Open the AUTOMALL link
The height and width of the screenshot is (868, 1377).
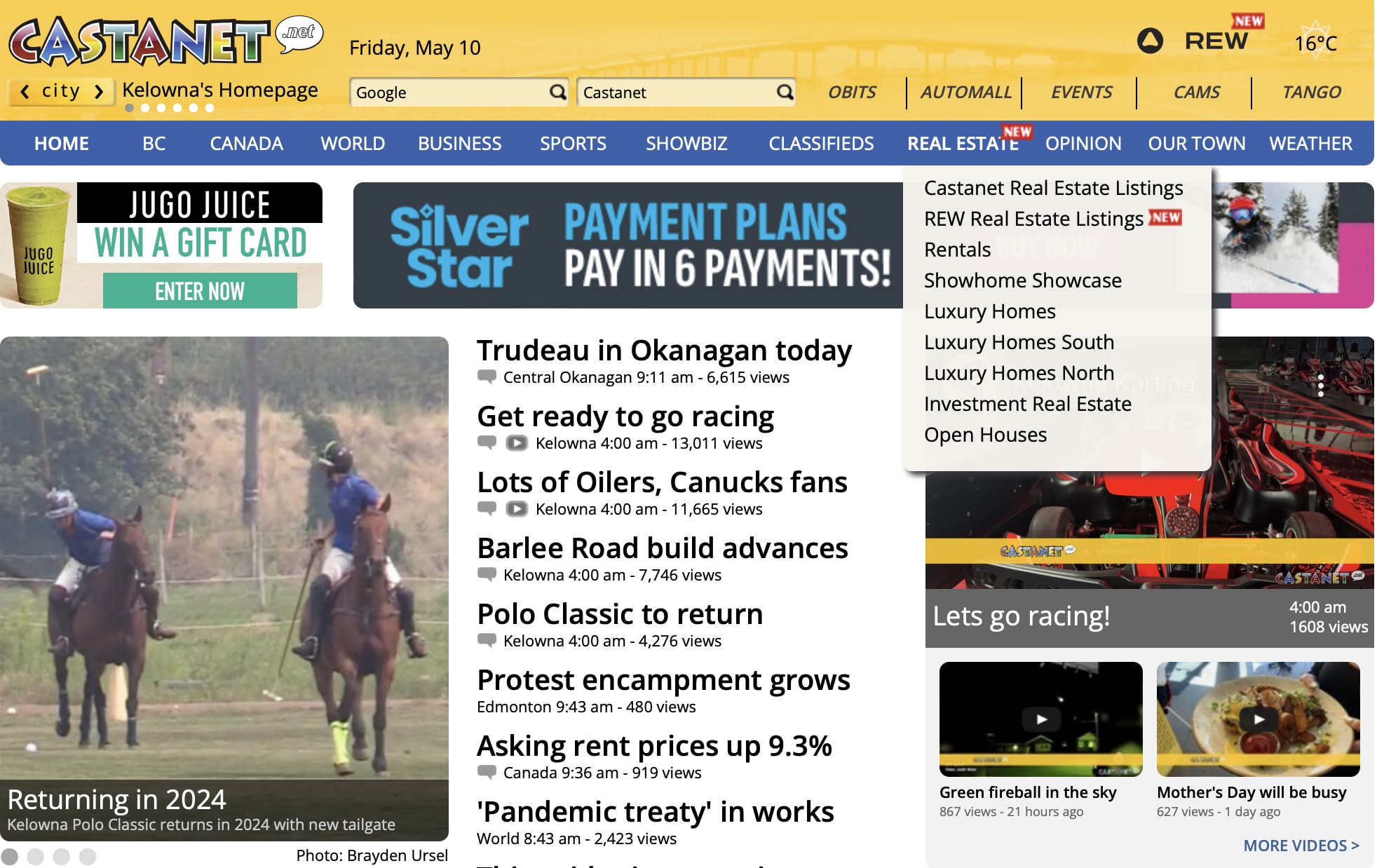coord(966,92)
